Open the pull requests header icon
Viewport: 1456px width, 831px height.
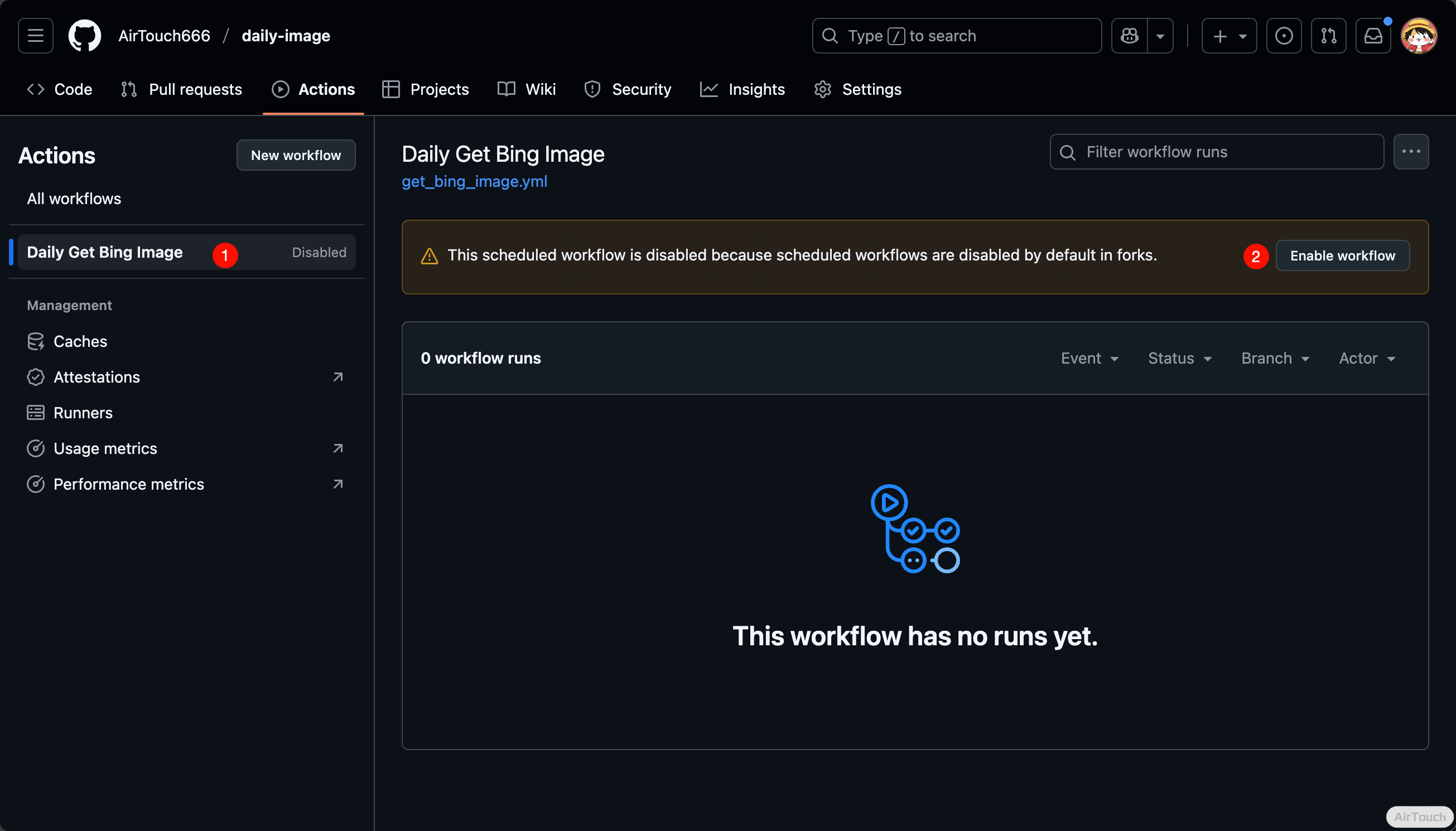(x=1328, y=36)
